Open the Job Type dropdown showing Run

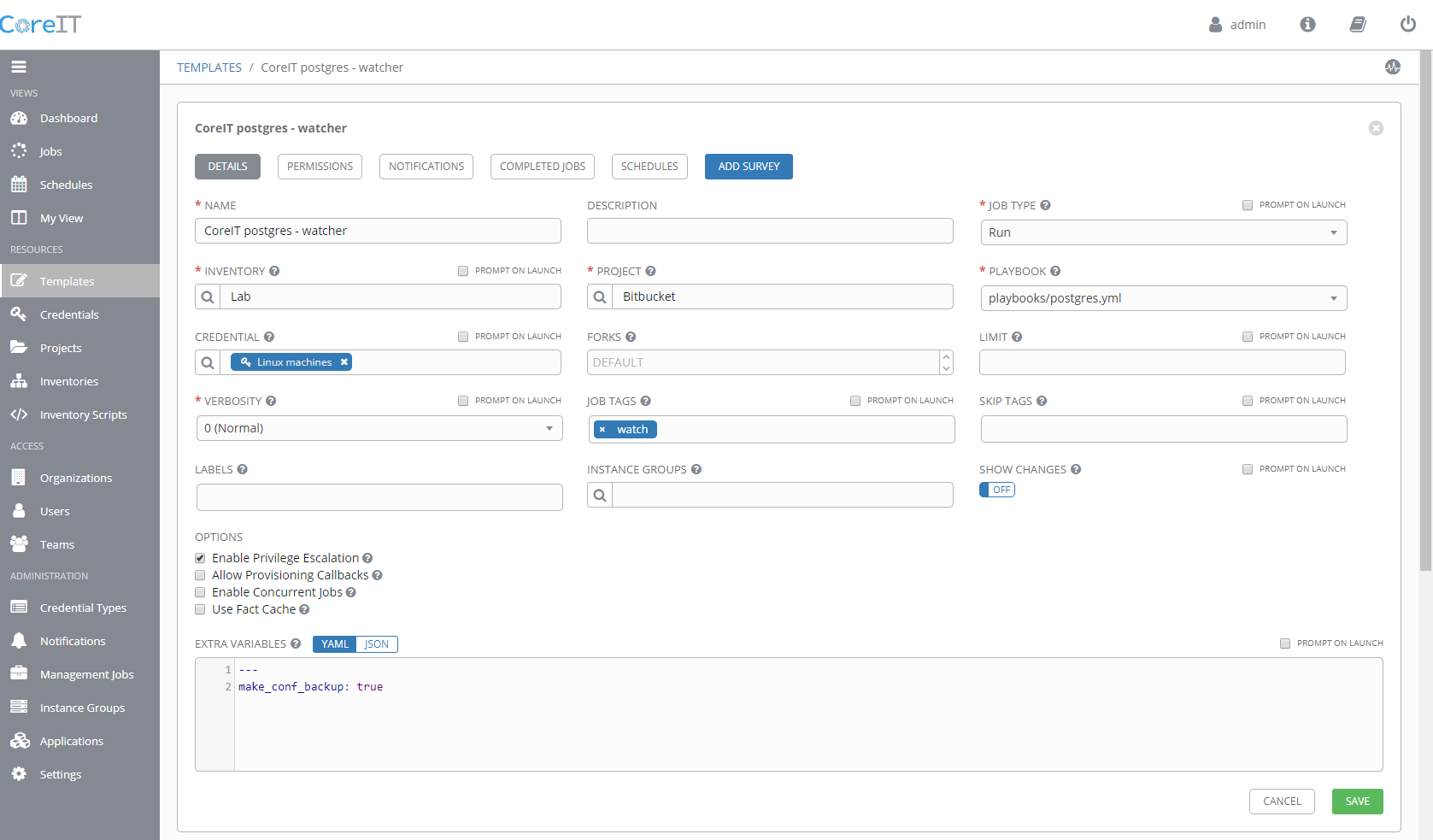click(x=1163, y=232)
